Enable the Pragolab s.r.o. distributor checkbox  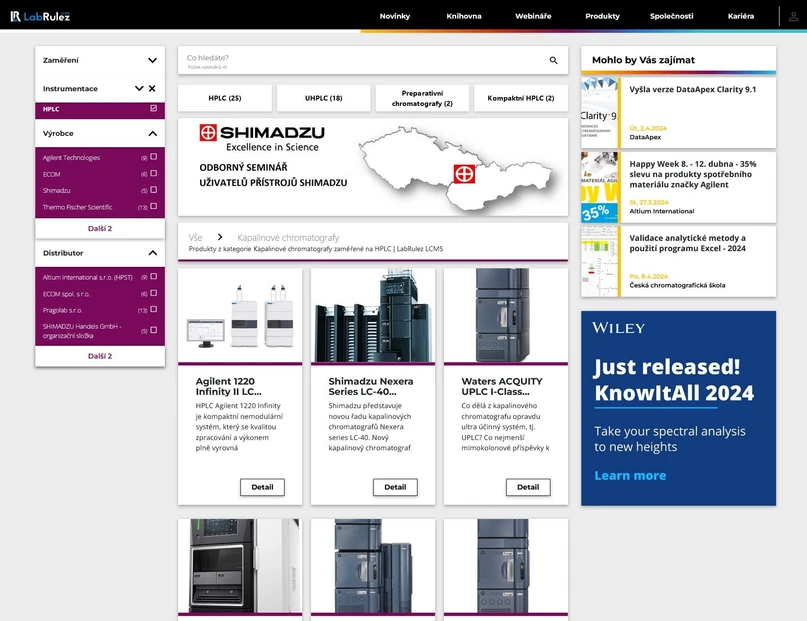tap(151, 309)
